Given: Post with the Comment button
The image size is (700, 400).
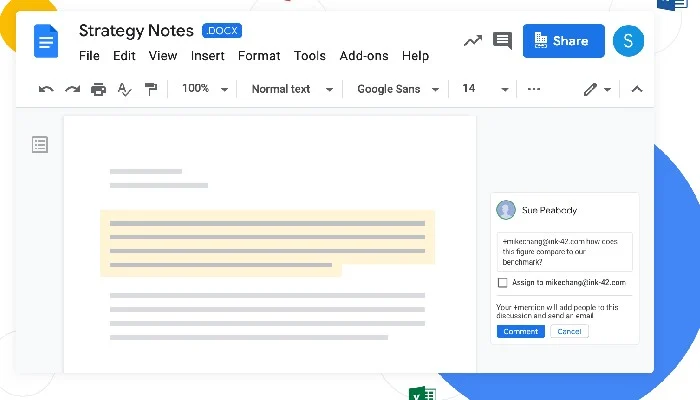Looking at the screenshot, I should click(521, 331).
